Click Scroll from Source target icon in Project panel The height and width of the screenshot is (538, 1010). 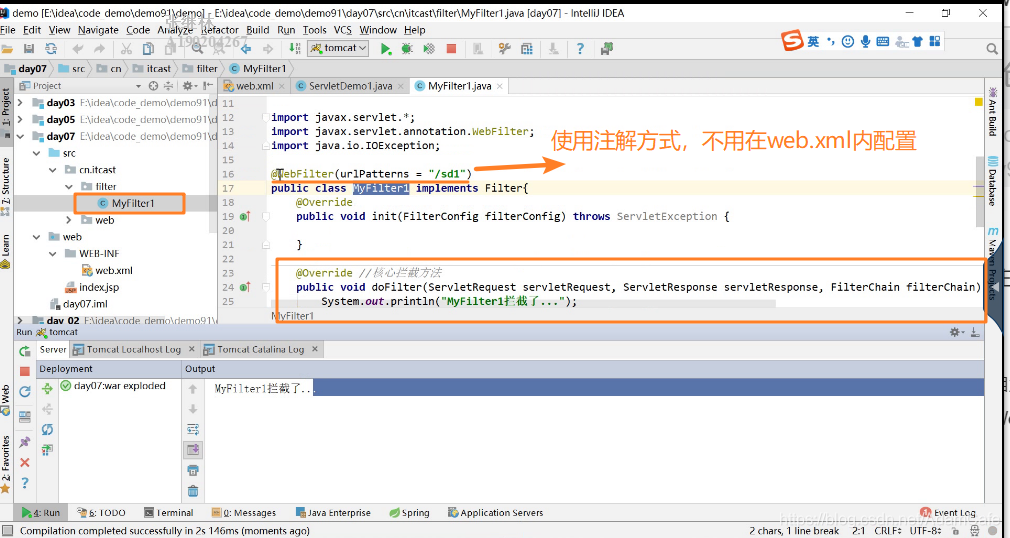[153, 86]
